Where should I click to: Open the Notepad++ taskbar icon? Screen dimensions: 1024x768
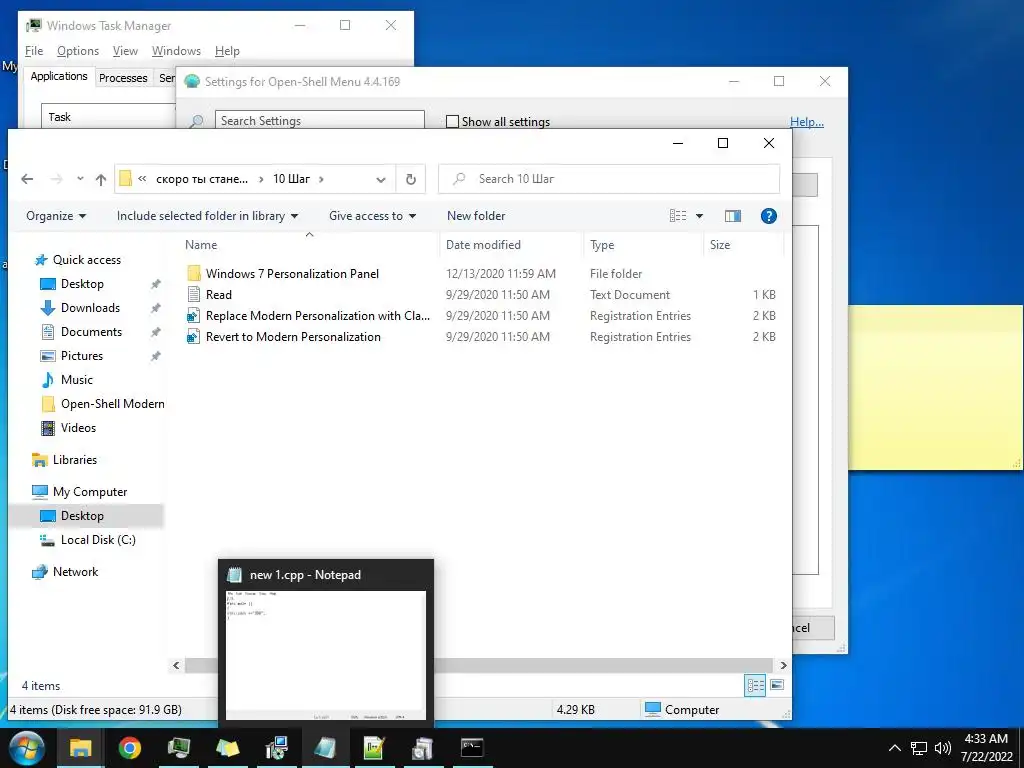tap(374, 748)
